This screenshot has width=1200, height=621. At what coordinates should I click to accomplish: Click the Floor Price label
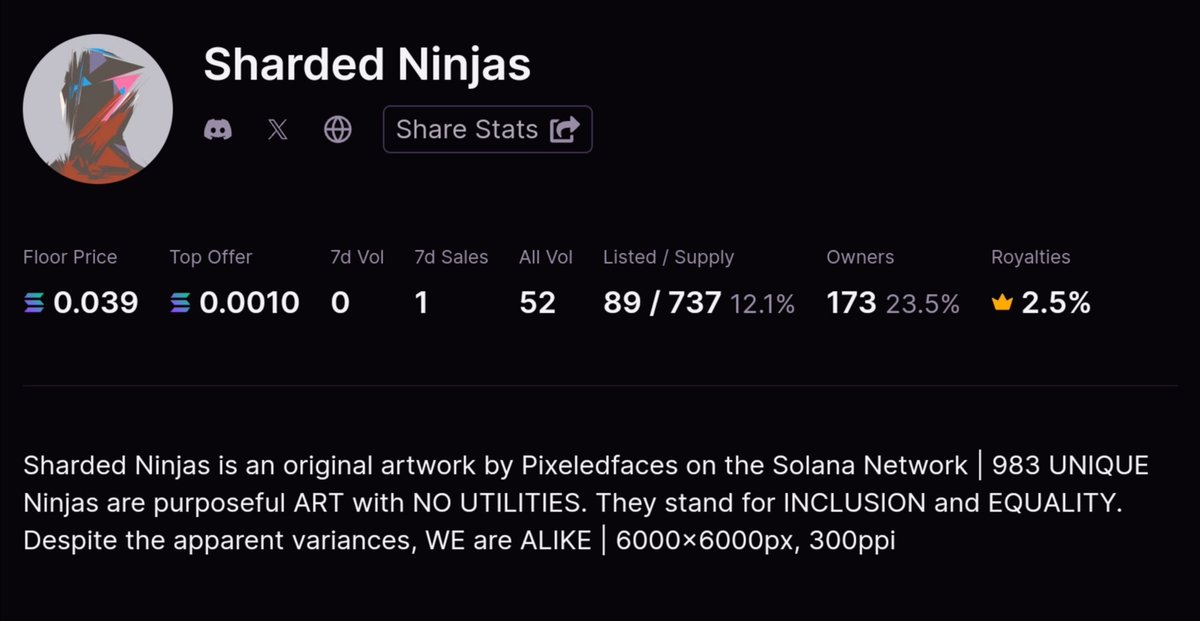[70, 257]
